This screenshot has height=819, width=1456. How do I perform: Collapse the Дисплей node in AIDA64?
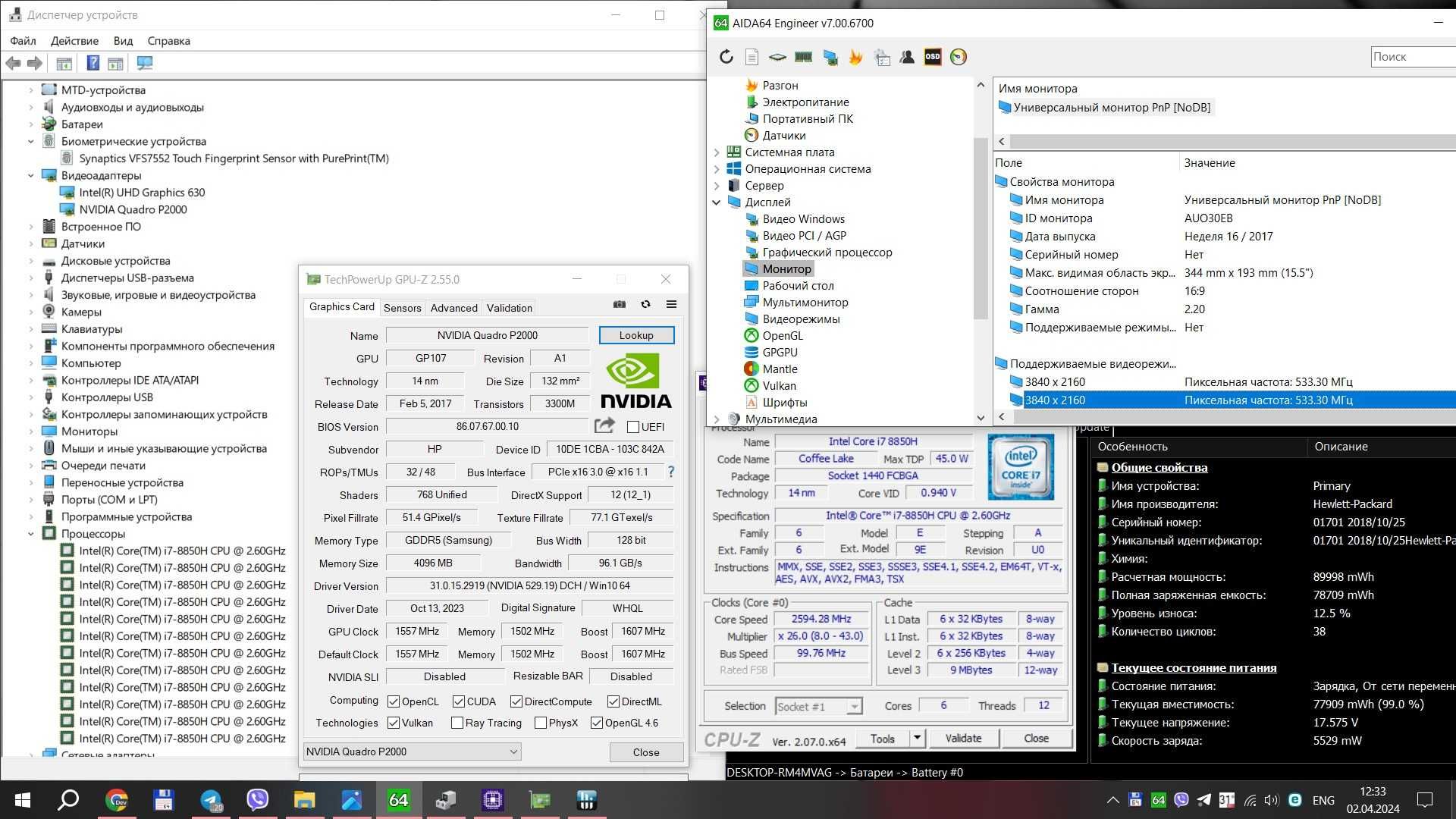(717, 202)
